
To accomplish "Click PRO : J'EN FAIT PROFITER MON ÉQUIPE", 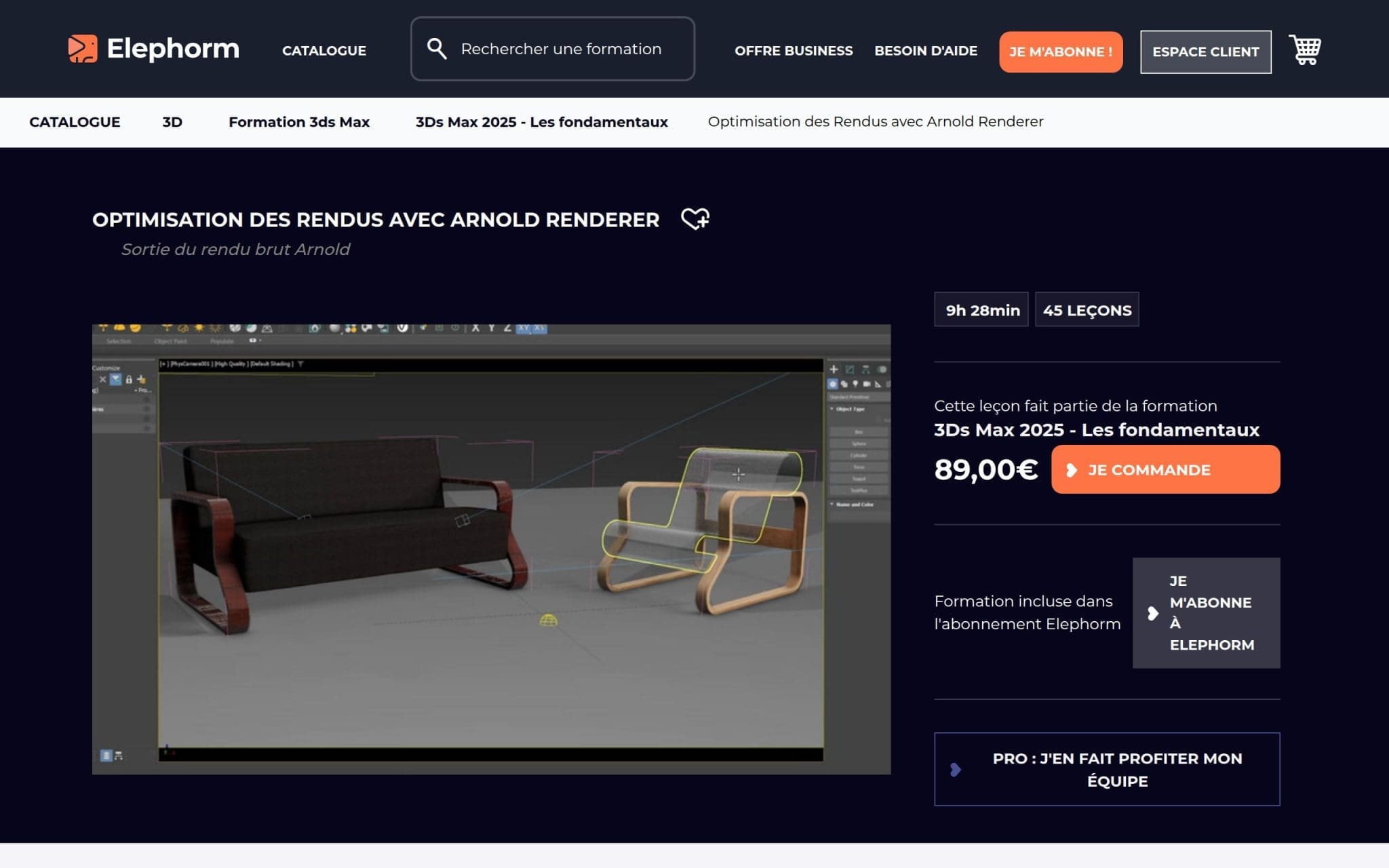I will click(1107, 769).
